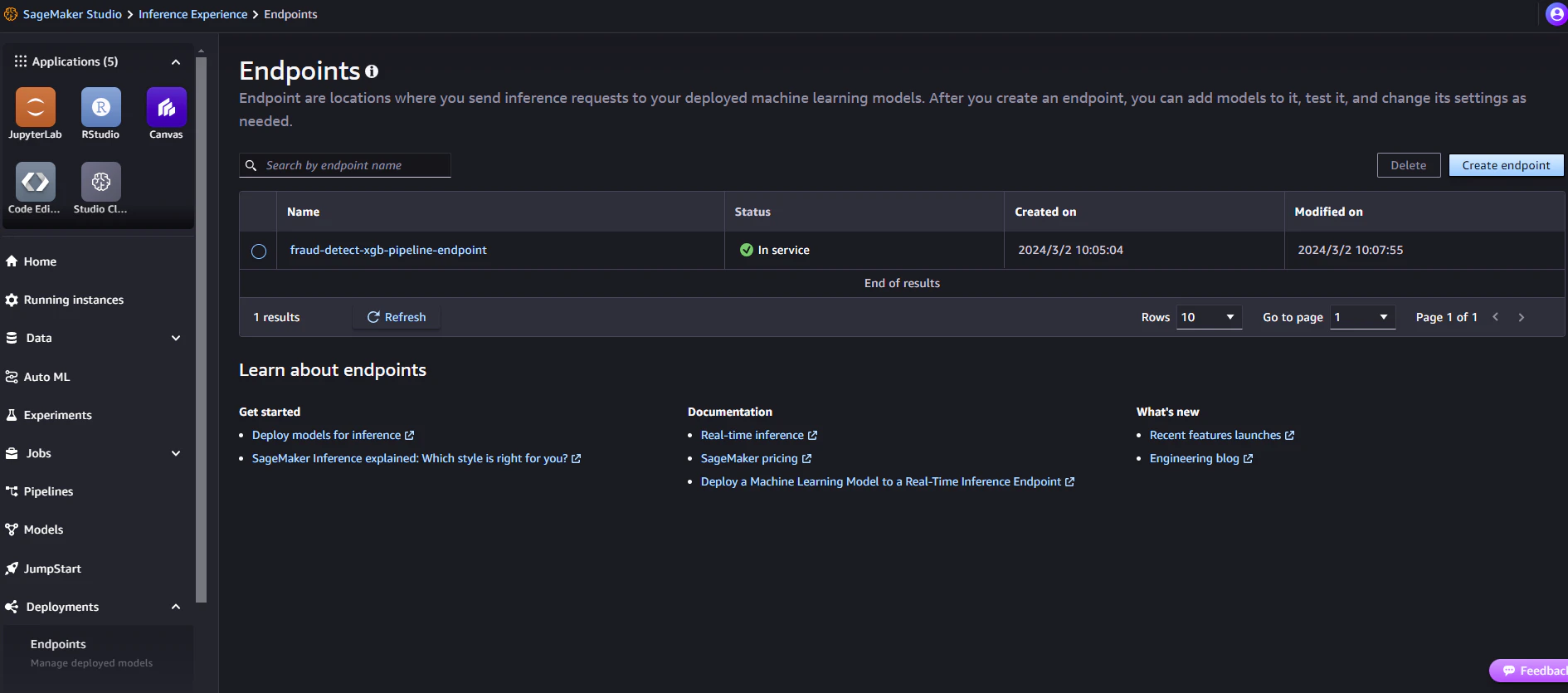Open the Canvas application icon
This screenshot has width=1568, height=693.
[166, 107]
